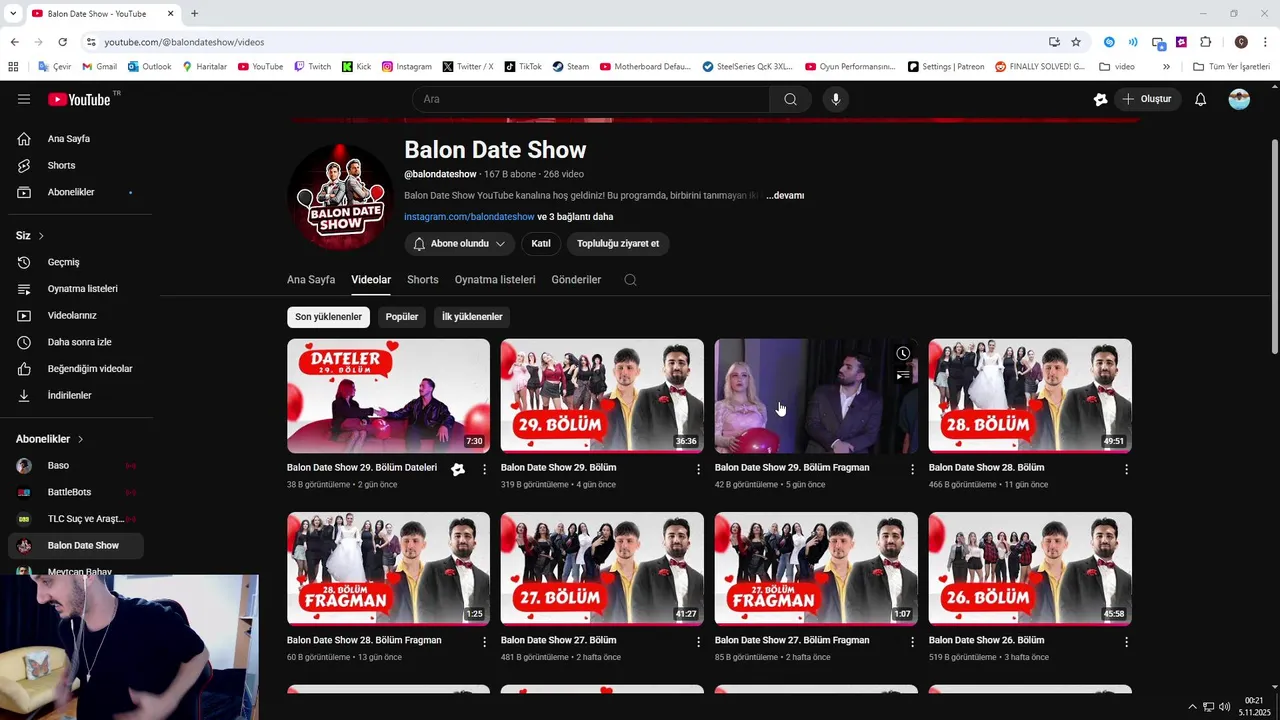Image resolution: width=1280 pixels, height=720 pixels.
Task: Click Topluluğu ziyaret et button
Action: (618, 244)
